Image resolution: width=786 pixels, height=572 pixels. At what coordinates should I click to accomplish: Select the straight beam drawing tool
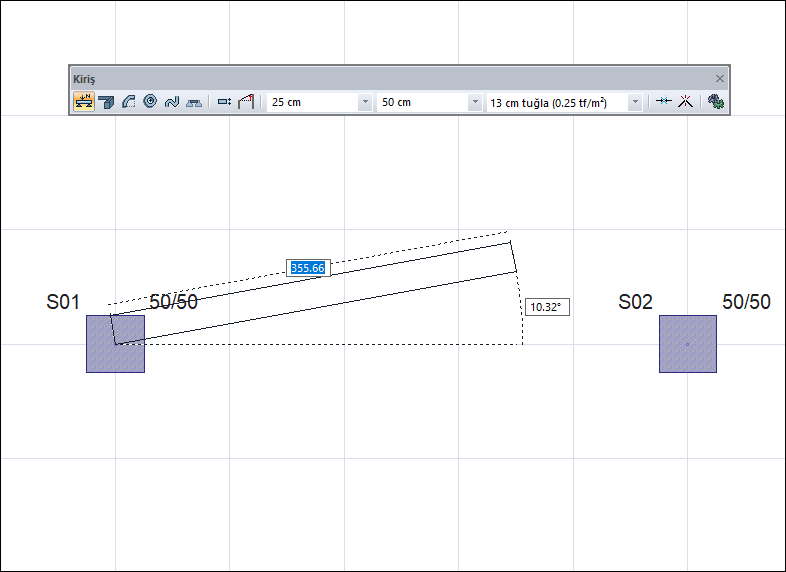coord(106,102)
